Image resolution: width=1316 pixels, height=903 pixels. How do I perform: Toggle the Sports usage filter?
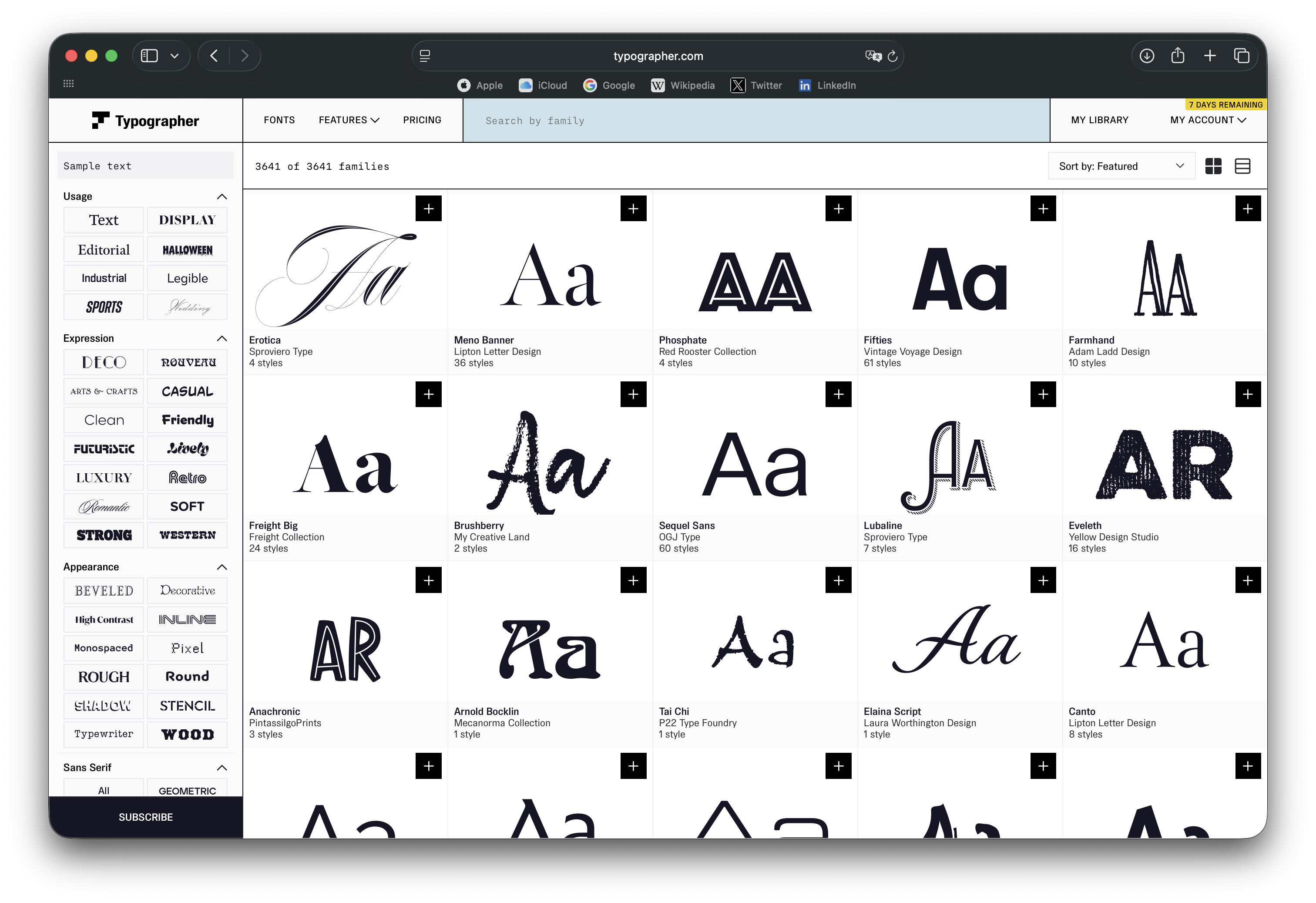[104, 307]
